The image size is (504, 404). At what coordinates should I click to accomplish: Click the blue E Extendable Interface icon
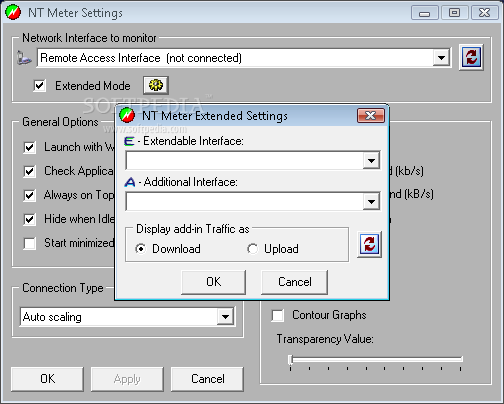(x=129, y=141)
